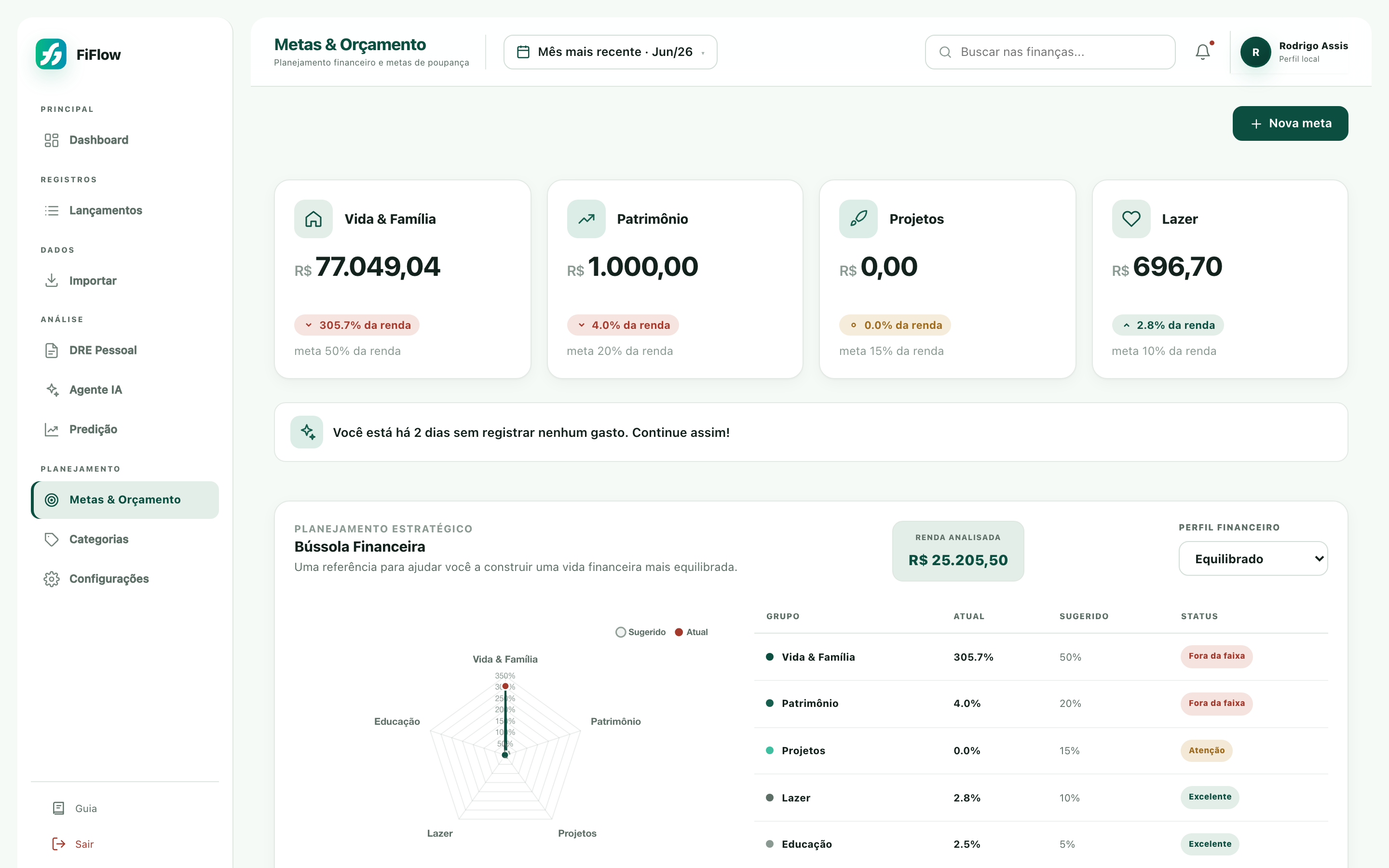Click the Projetos rocket icon
1389x868 pixels.
pyautogui.click(x=858, y=219)
